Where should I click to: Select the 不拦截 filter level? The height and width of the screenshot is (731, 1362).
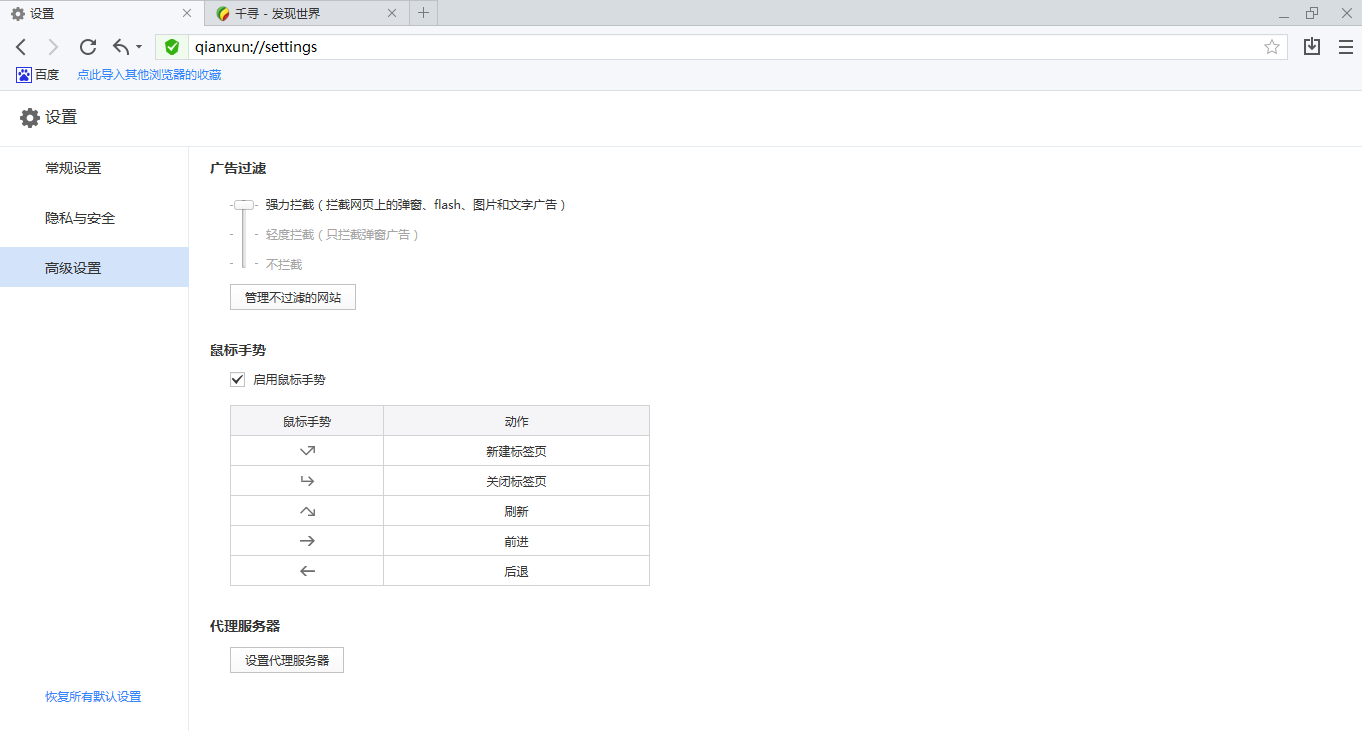(283, 265)
